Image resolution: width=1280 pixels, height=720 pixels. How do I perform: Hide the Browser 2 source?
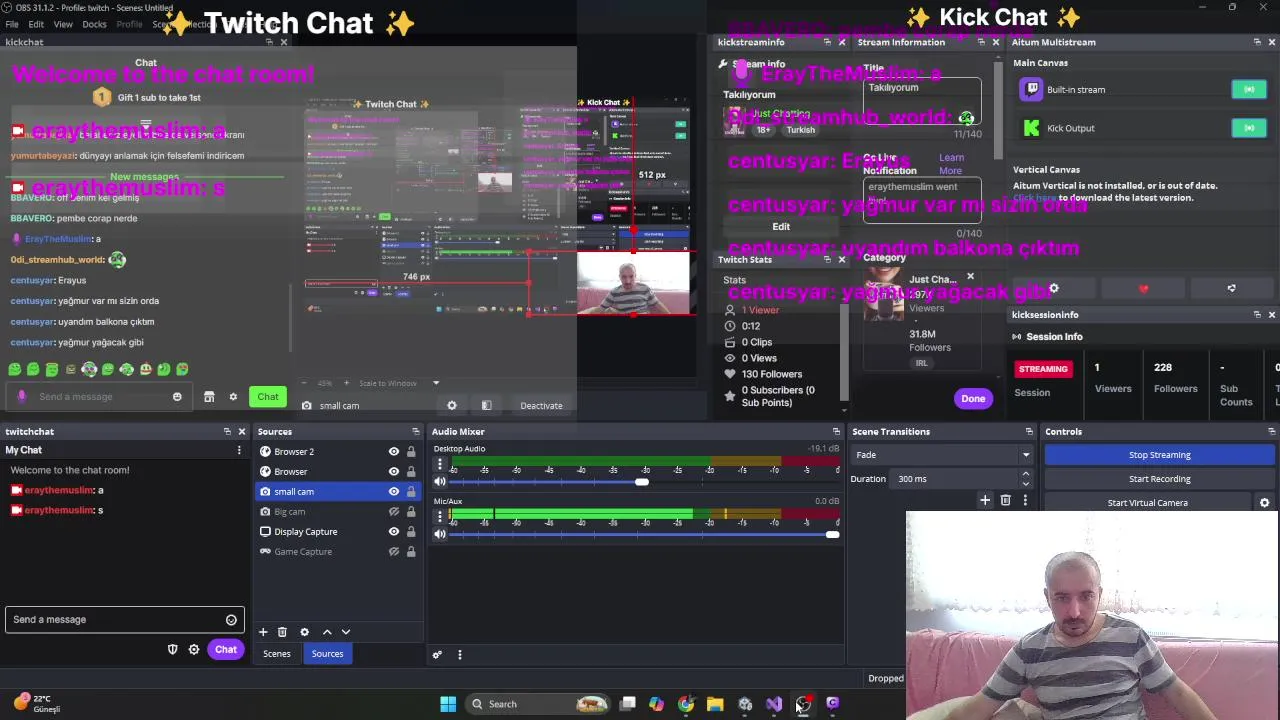point(394,452)
